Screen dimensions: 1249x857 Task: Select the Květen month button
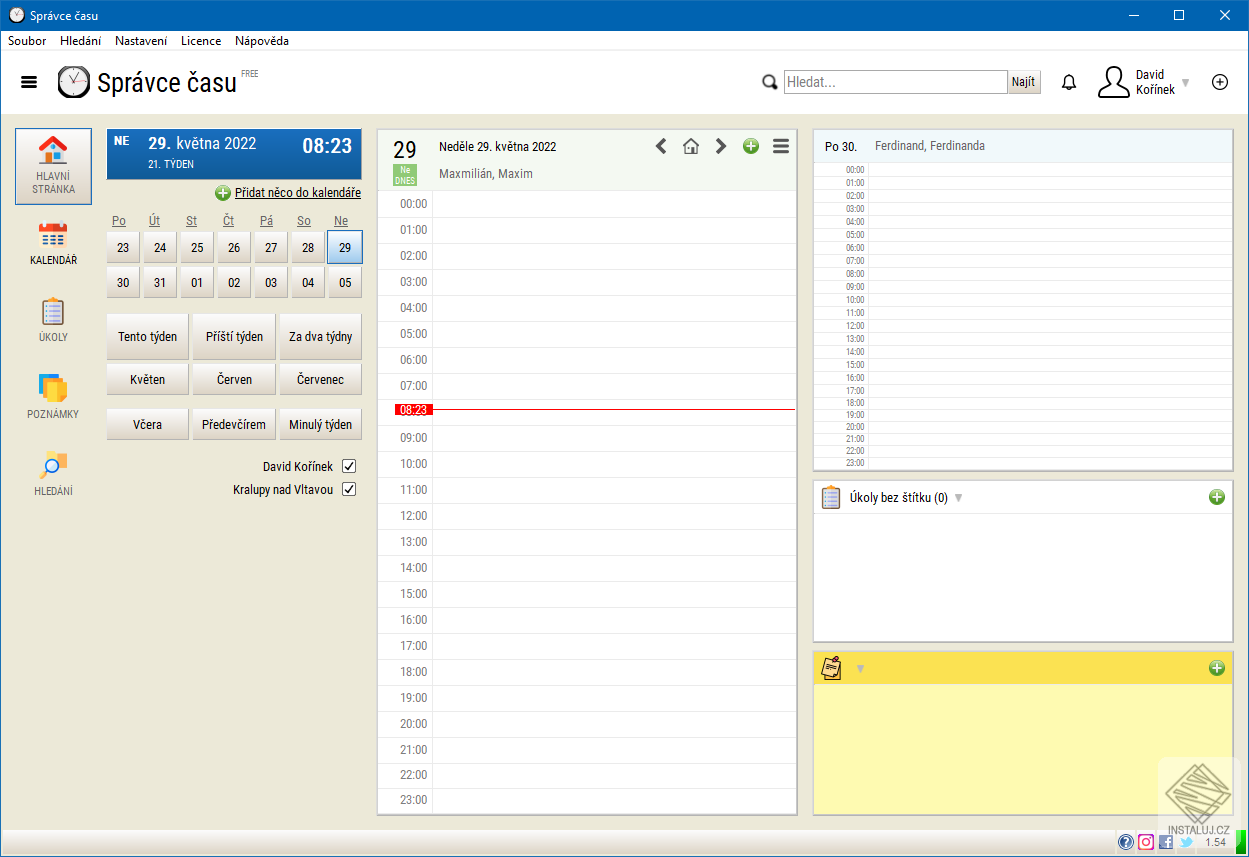(148, 380)
